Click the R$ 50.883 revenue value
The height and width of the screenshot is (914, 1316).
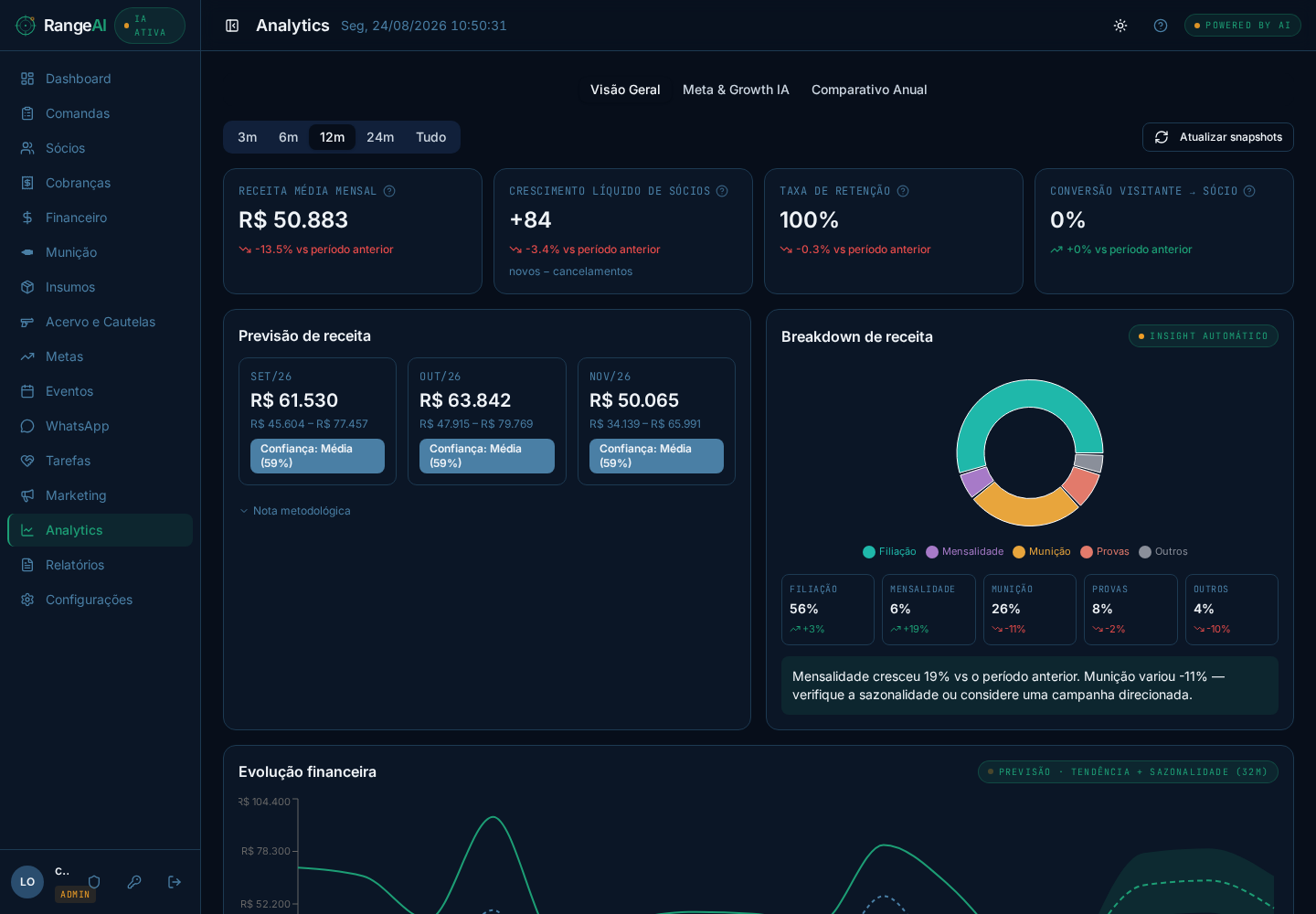click(x=293, y=220)
